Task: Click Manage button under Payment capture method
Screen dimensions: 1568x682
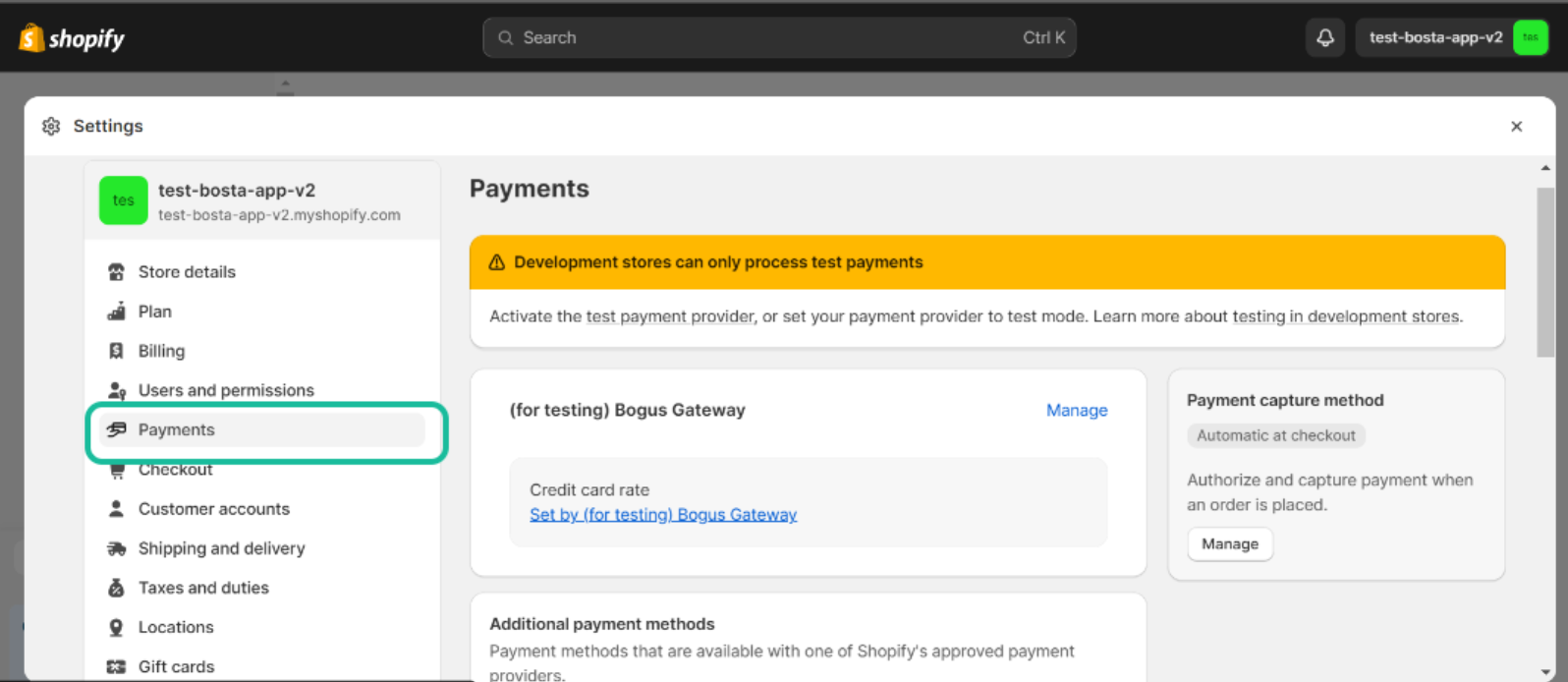Action: pos(1230,544)
